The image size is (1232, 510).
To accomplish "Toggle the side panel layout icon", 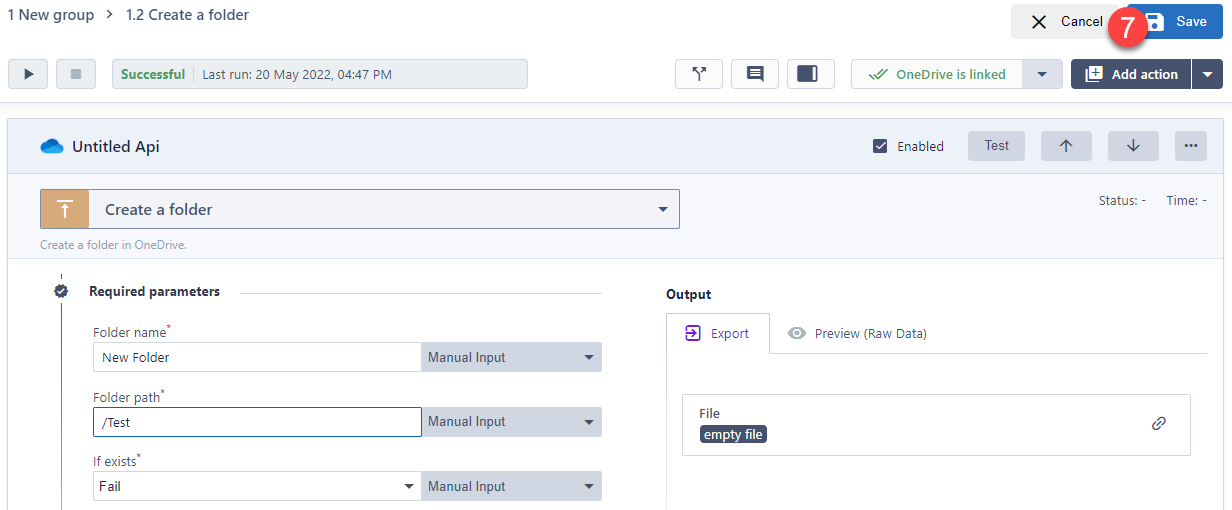I will coord(810,74).
